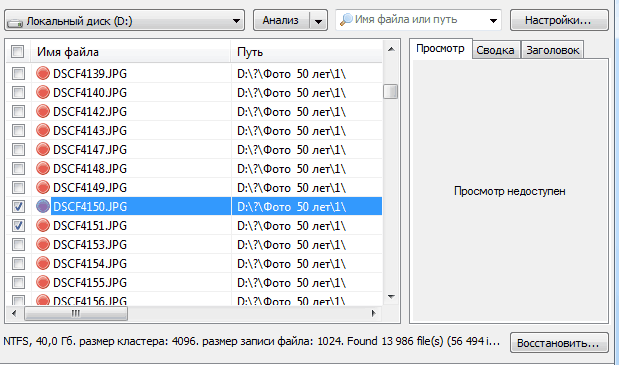Viewport: 619px width, 365px height.
Task: Open Настройки... settings button
Action: [559, 20]
